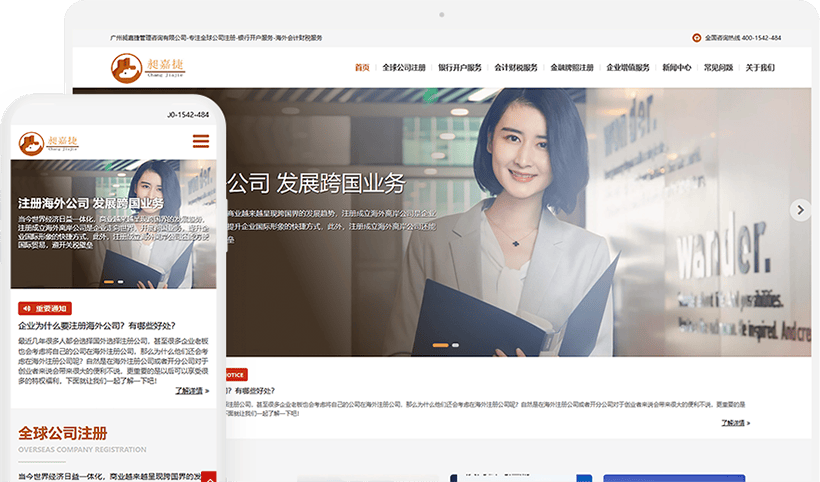820x482 pixels.
Task: Click the desktop banner headline 发展跨国业务
Action: [341, 183]
